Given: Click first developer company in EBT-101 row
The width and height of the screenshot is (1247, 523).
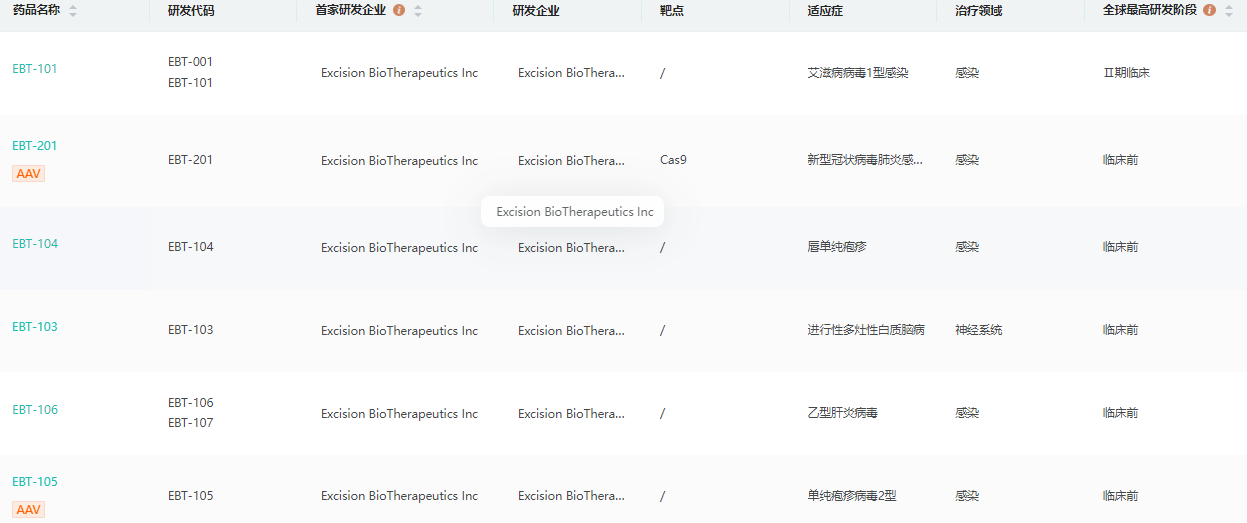Looking at the screenshot, I should pyautogui.click(x=399, y=73).
